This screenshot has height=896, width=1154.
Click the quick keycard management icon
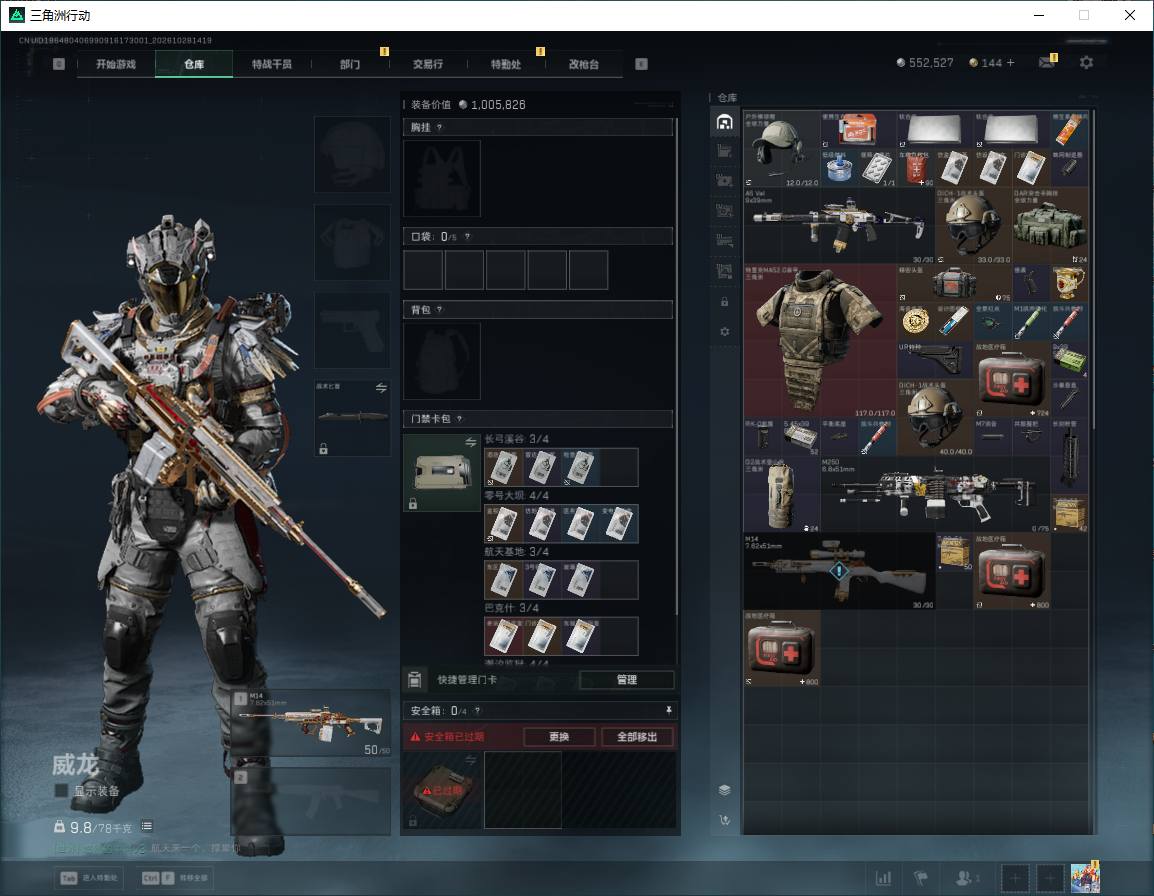click(x=415, y=680)
